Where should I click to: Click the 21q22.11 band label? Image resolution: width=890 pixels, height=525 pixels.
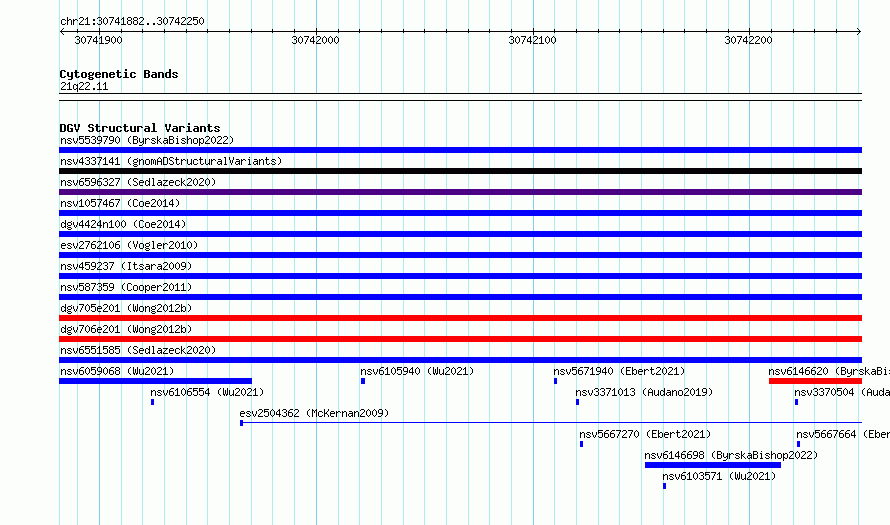[x=84, y=86]
